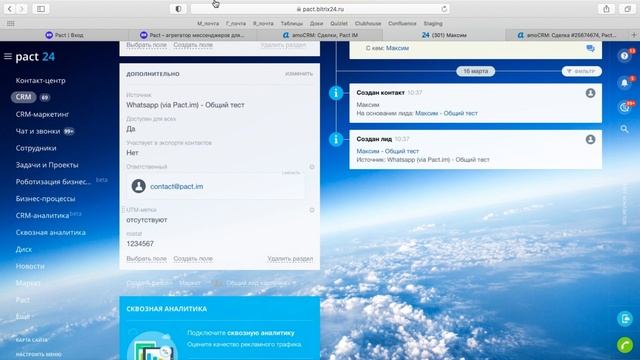640x360 pixels.
Task: Open the clock timer icon in right panel
Action: pos(624,107)
